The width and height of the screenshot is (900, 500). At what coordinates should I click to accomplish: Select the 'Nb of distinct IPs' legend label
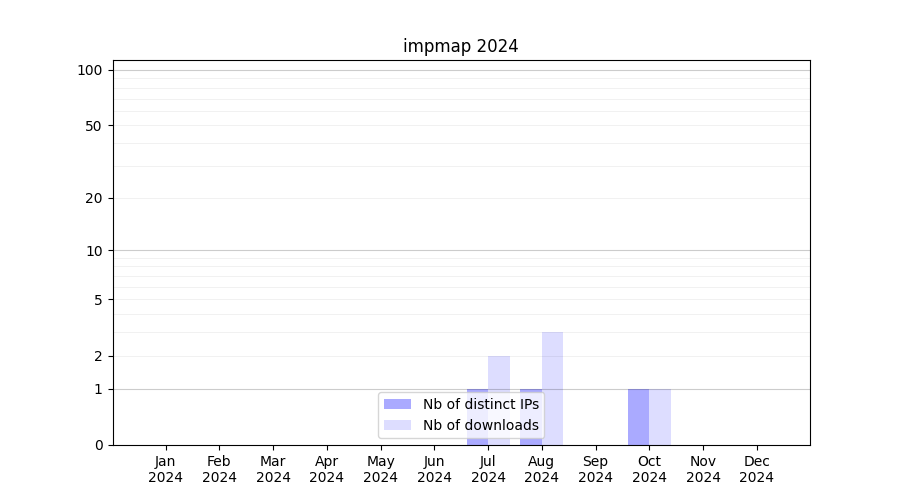pyautogui.click(x=480, y=404)
